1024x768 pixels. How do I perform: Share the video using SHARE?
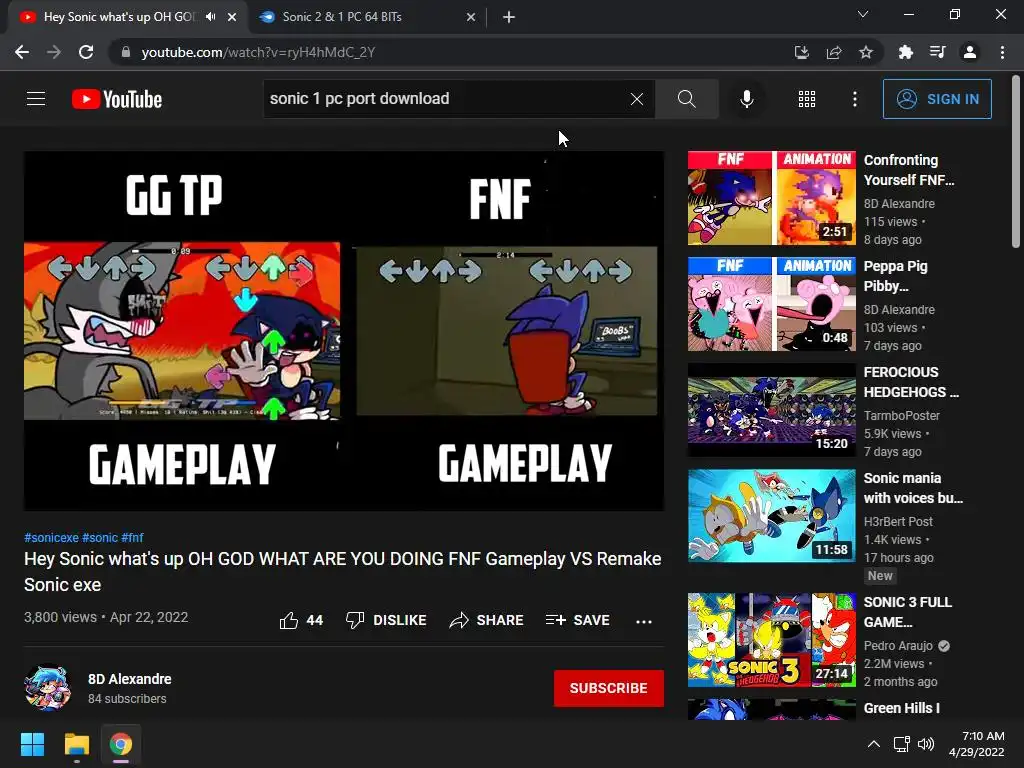[487, 620]
